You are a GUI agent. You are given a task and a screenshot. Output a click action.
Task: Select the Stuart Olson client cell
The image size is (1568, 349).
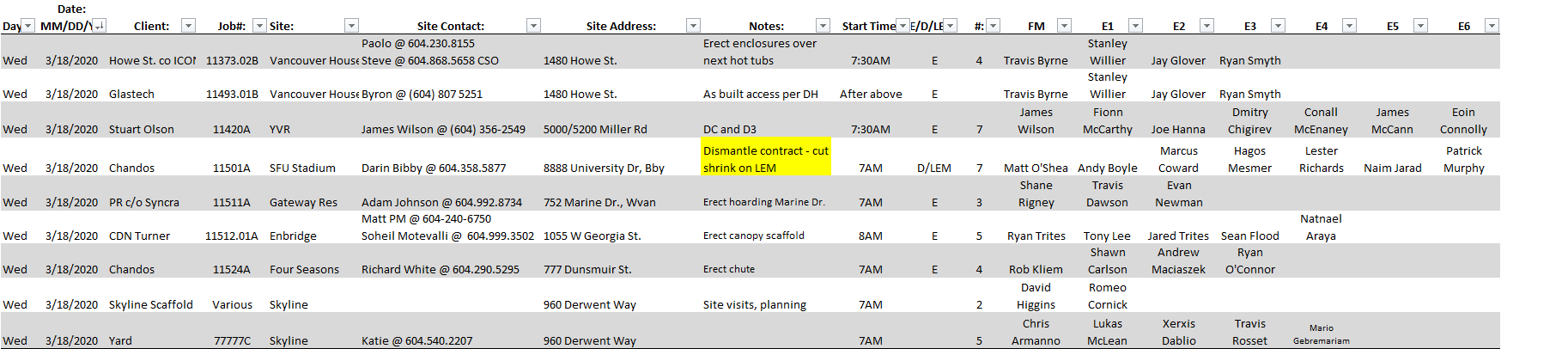[x=141, y=130]
